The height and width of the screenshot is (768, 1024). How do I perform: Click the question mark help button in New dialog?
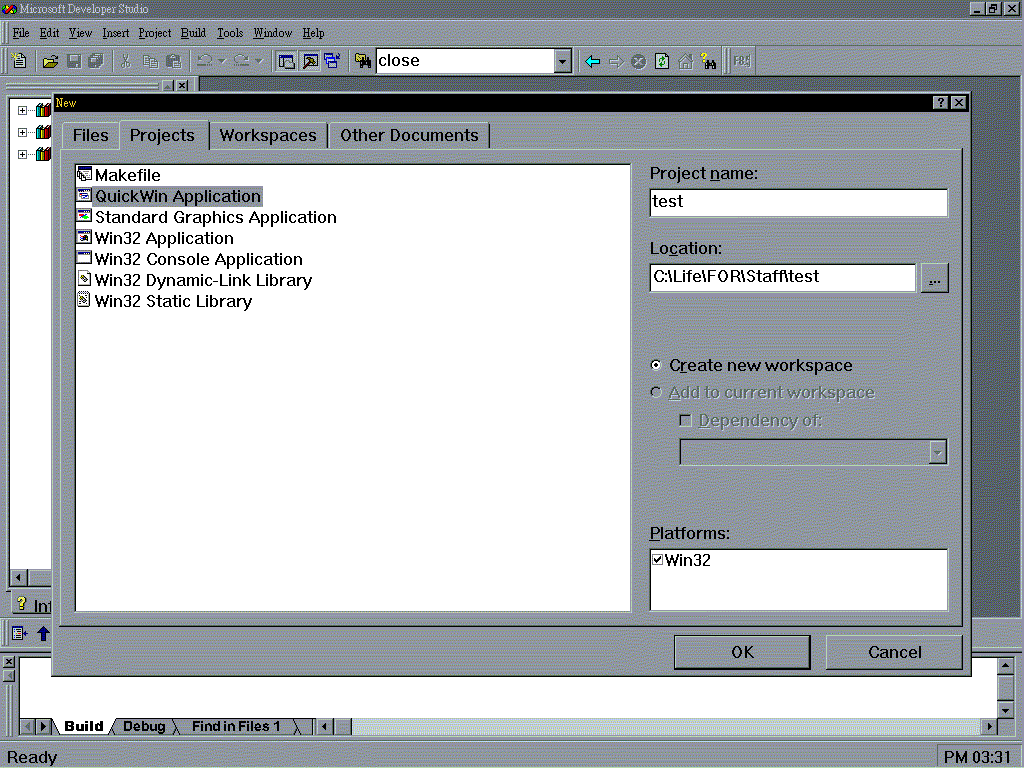[x=940, y=103]
